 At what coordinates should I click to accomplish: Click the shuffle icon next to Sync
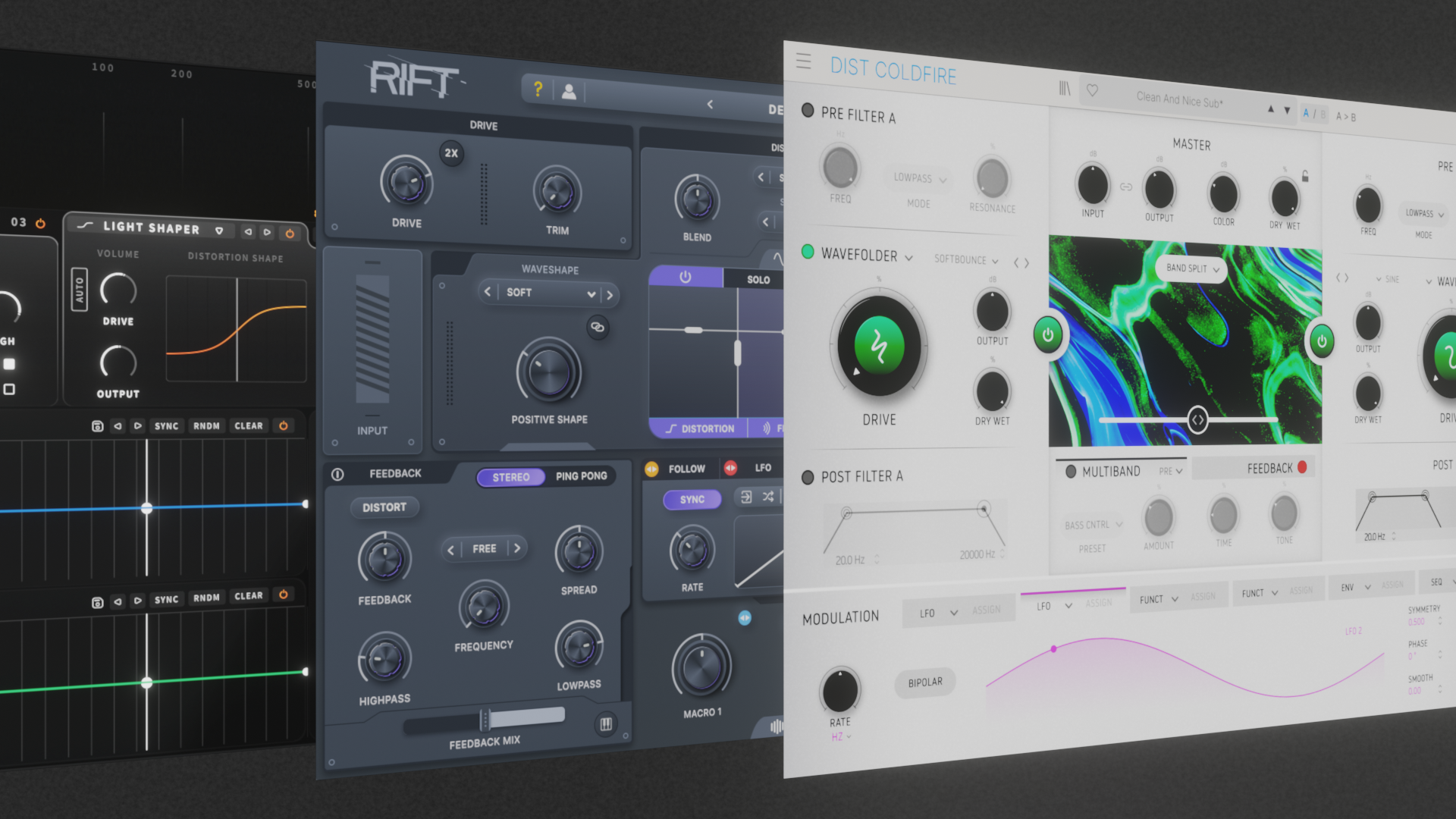768,497
